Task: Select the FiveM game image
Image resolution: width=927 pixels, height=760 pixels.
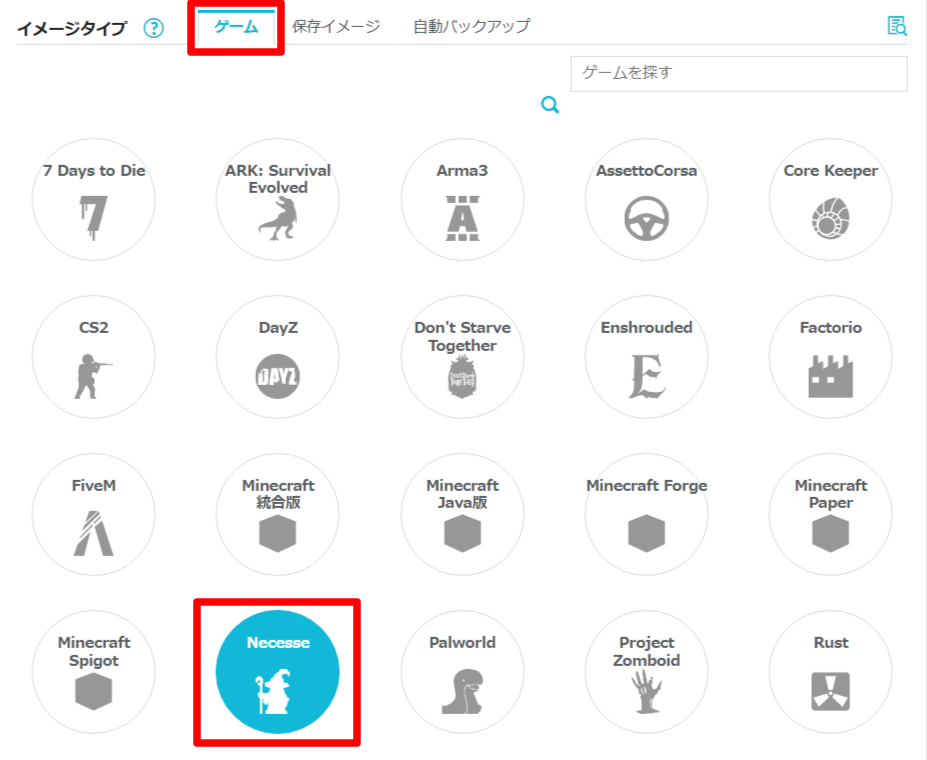Action: click(93, 514)
